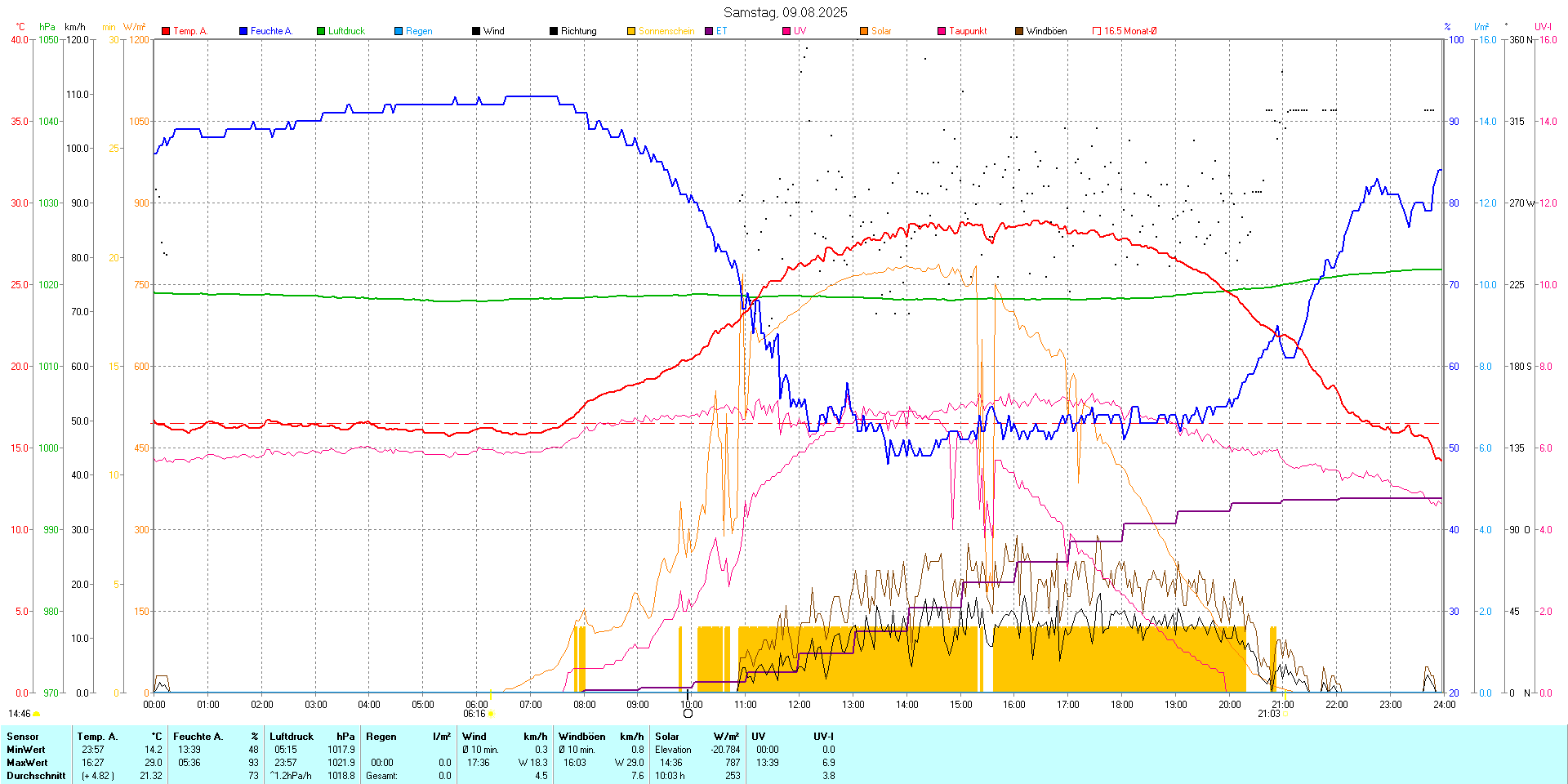Select the Sensor header in data table

23,737
